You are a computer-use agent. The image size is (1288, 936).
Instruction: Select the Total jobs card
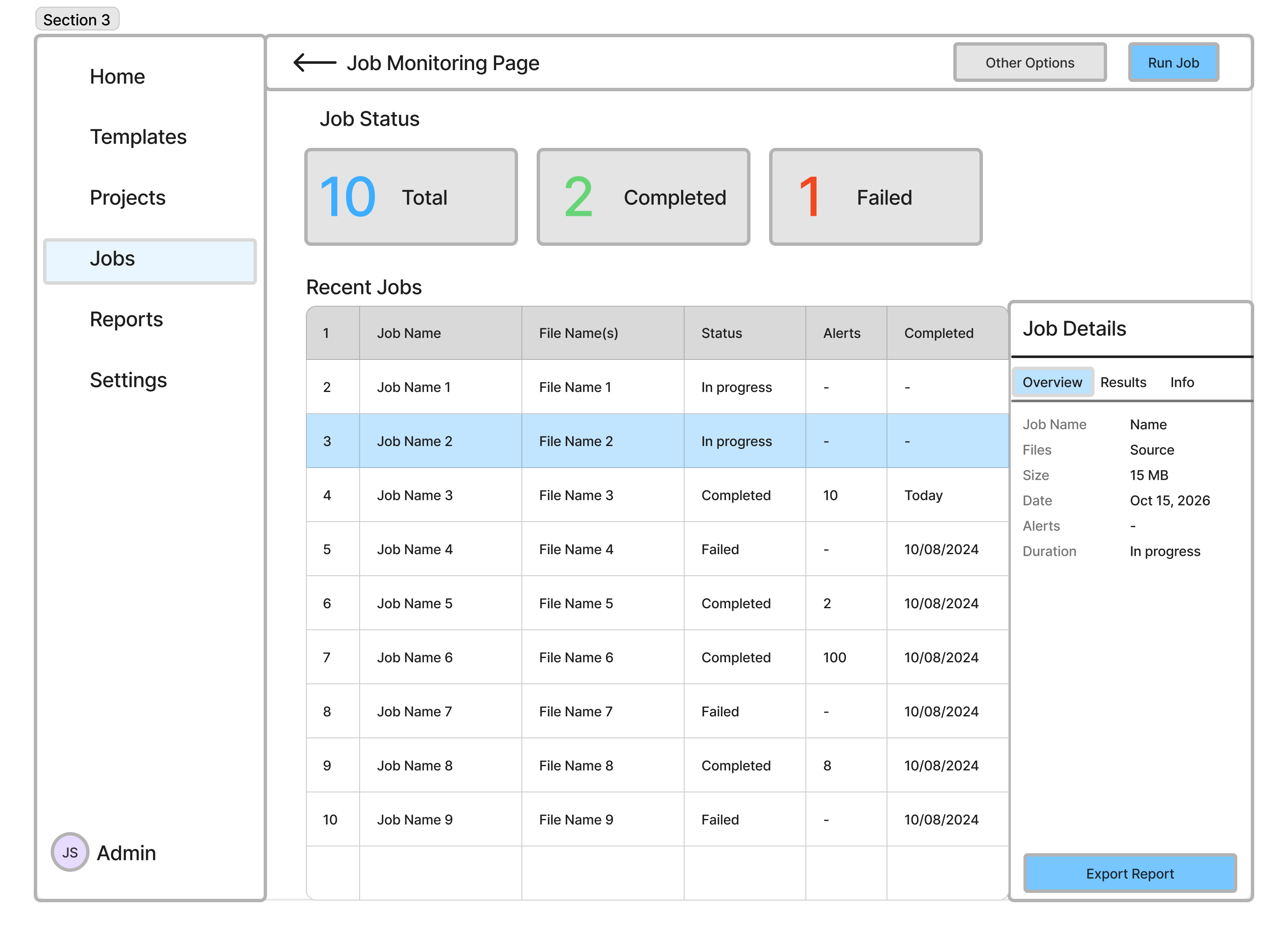point(411,197)
